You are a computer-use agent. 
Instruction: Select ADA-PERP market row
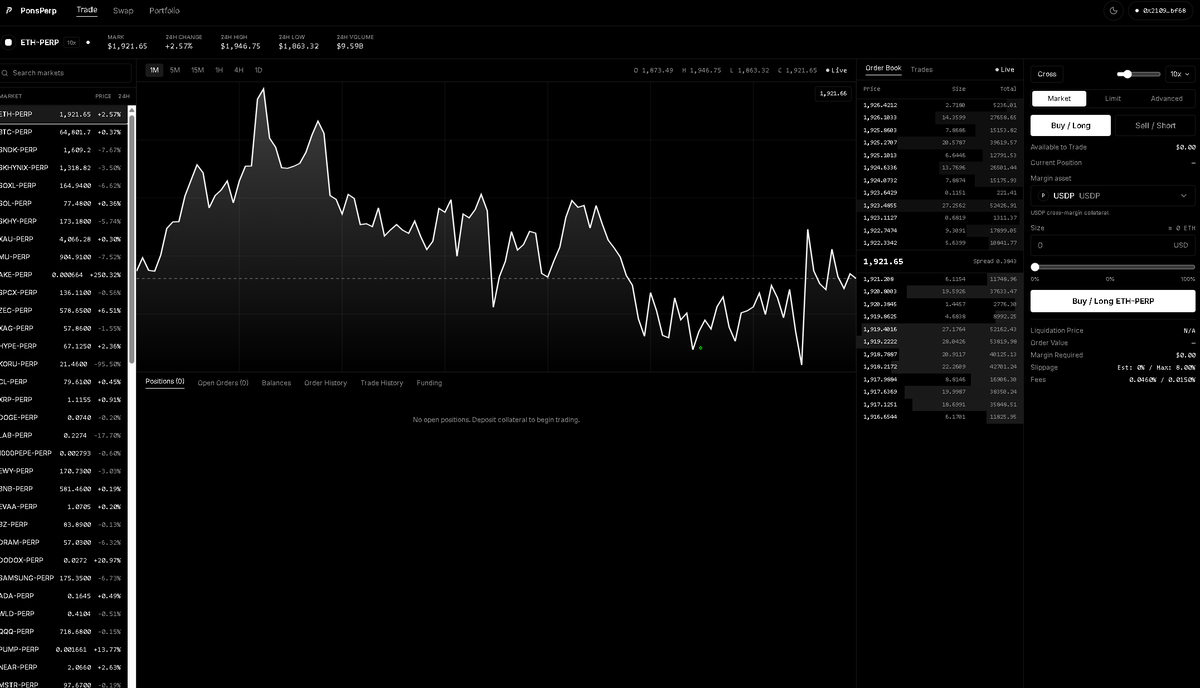pyautogui.click(x=64, y=596)
